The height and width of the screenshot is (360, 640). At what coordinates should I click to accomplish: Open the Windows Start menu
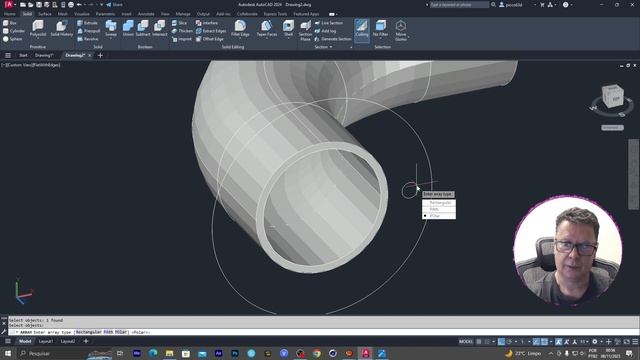8,353
